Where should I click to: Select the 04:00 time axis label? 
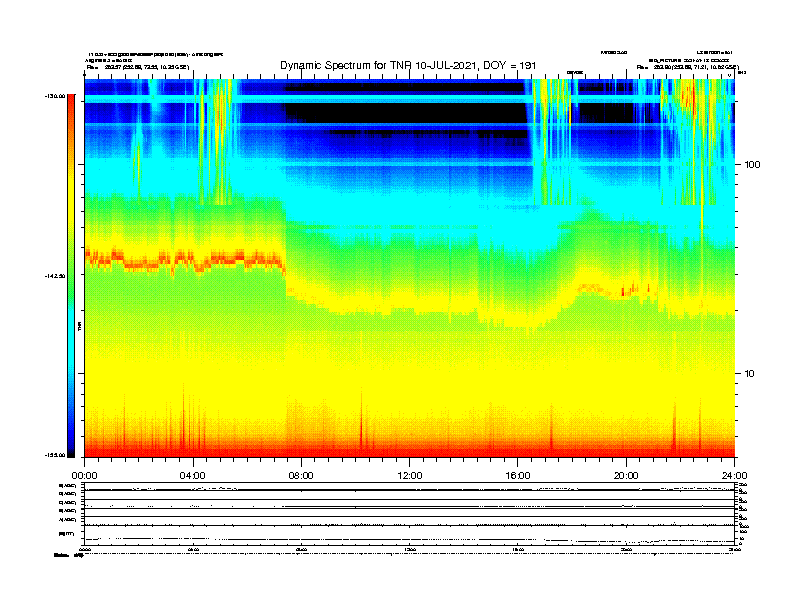[x=193, y=476]
